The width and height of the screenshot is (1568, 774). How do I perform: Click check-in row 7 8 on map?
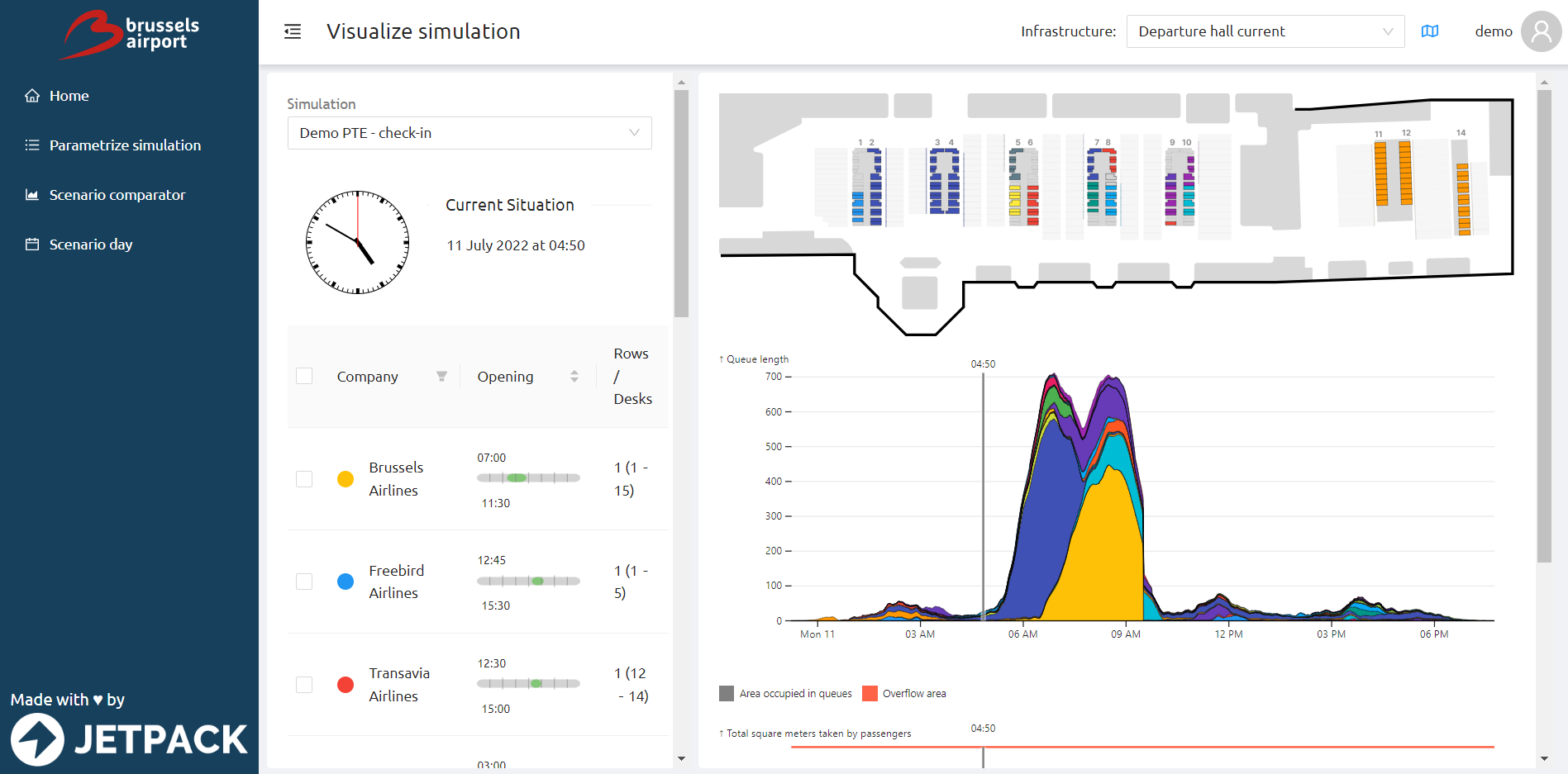(x=1102, y=187)
